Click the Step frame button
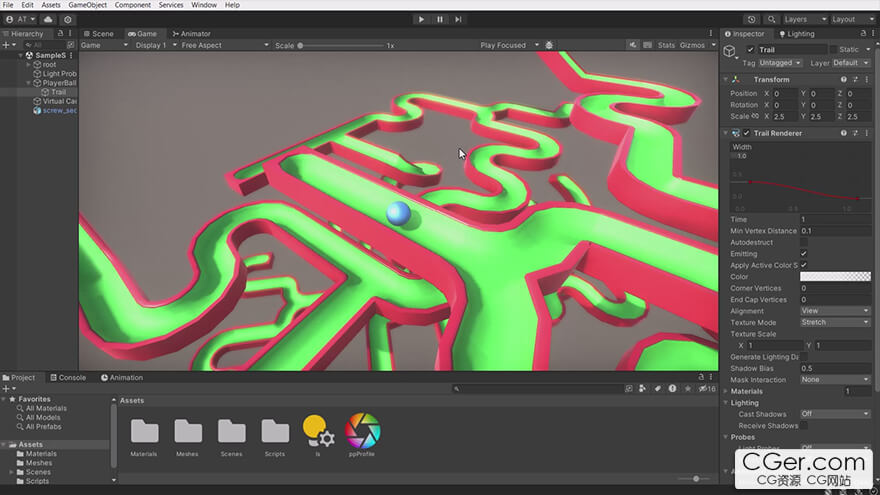 [458, 19]
